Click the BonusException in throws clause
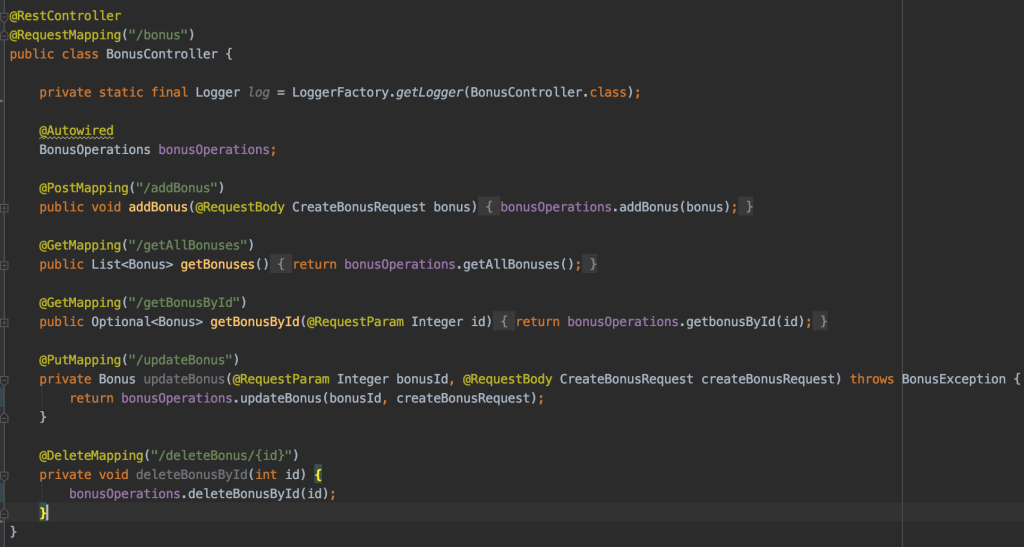Screen dimensions: 1024x547 click(953, 379)
